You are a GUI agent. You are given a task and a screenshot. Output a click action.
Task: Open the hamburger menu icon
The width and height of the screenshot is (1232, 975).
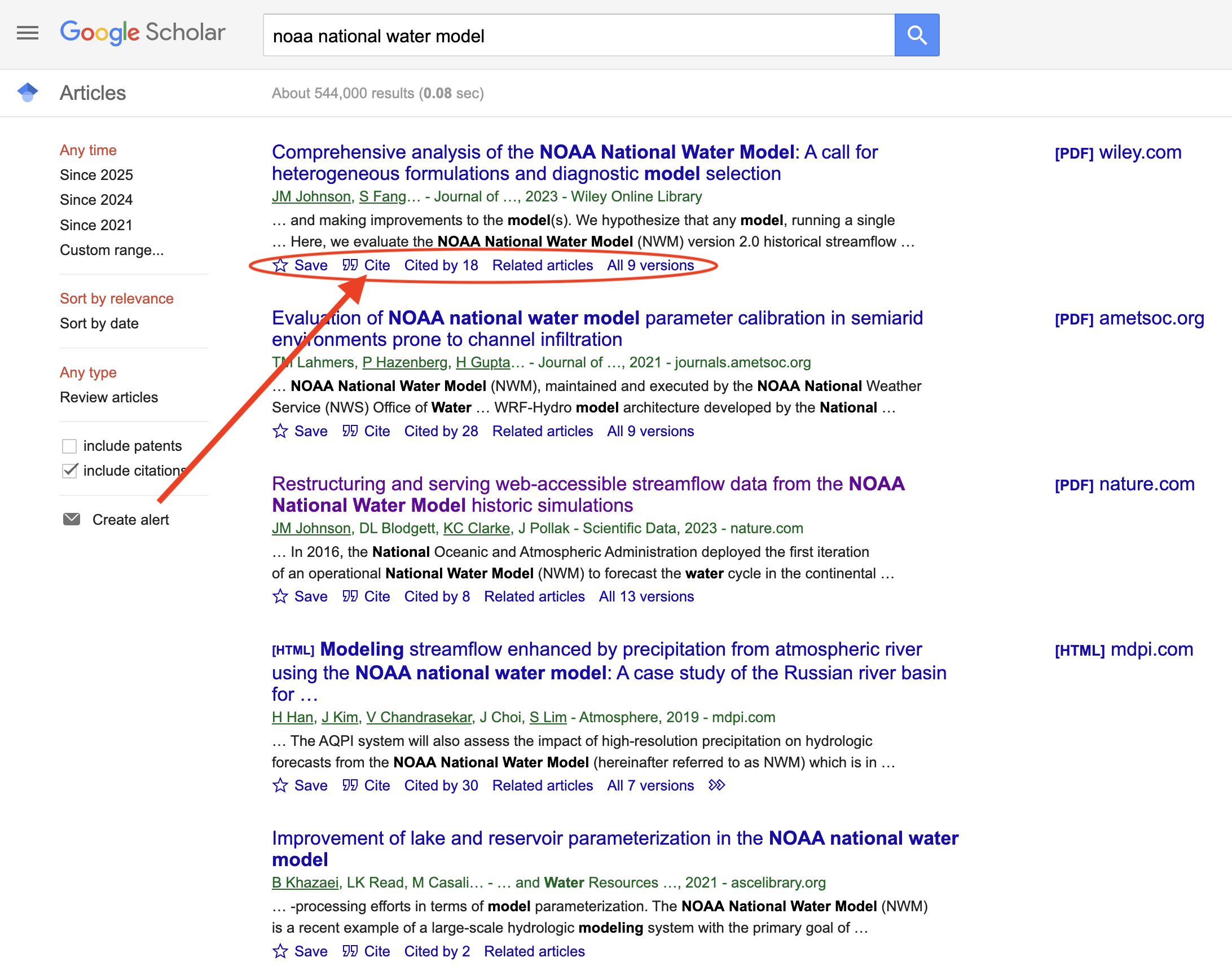click(28, 33)
